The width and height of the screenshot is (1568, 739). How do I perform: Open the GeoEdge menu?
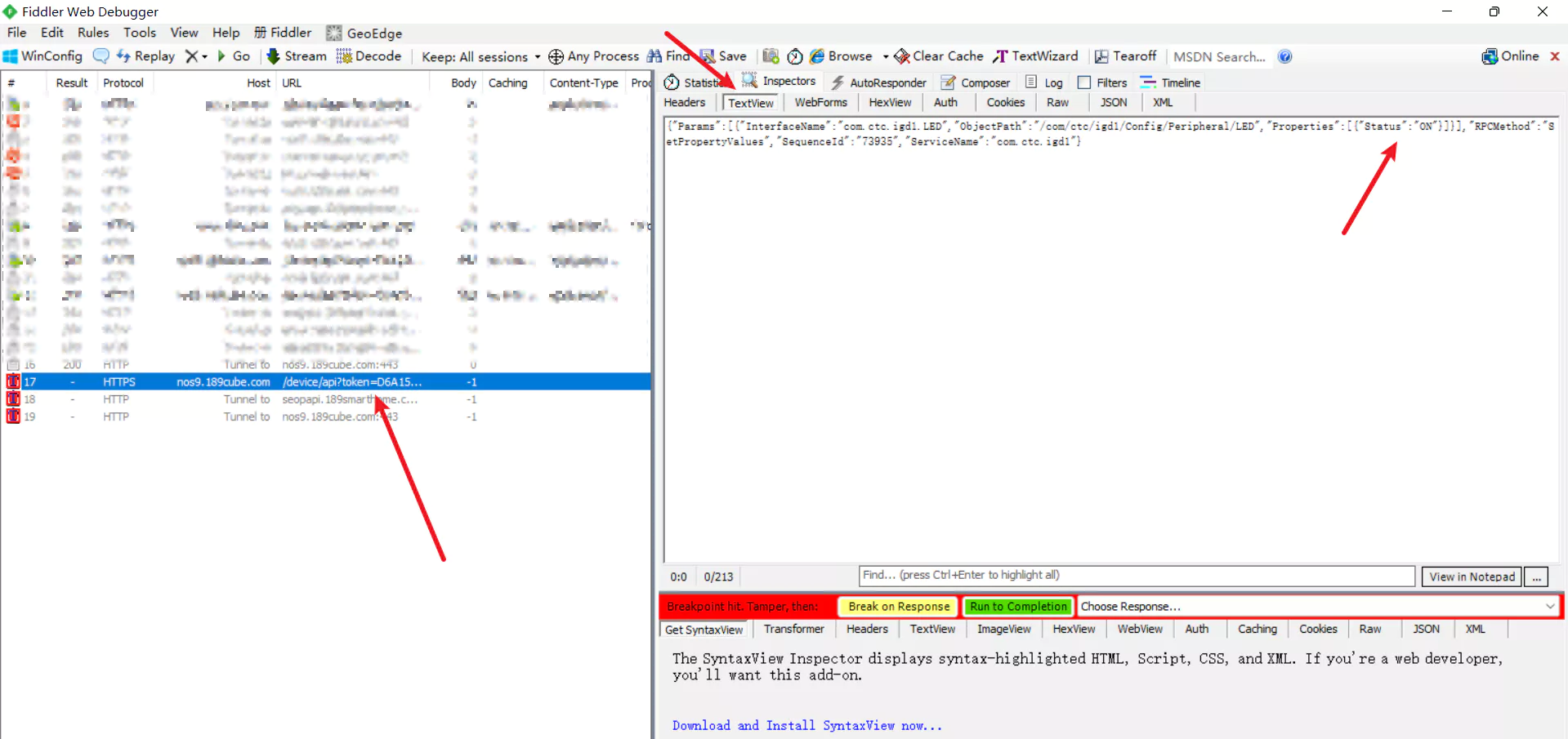[364, 33]
